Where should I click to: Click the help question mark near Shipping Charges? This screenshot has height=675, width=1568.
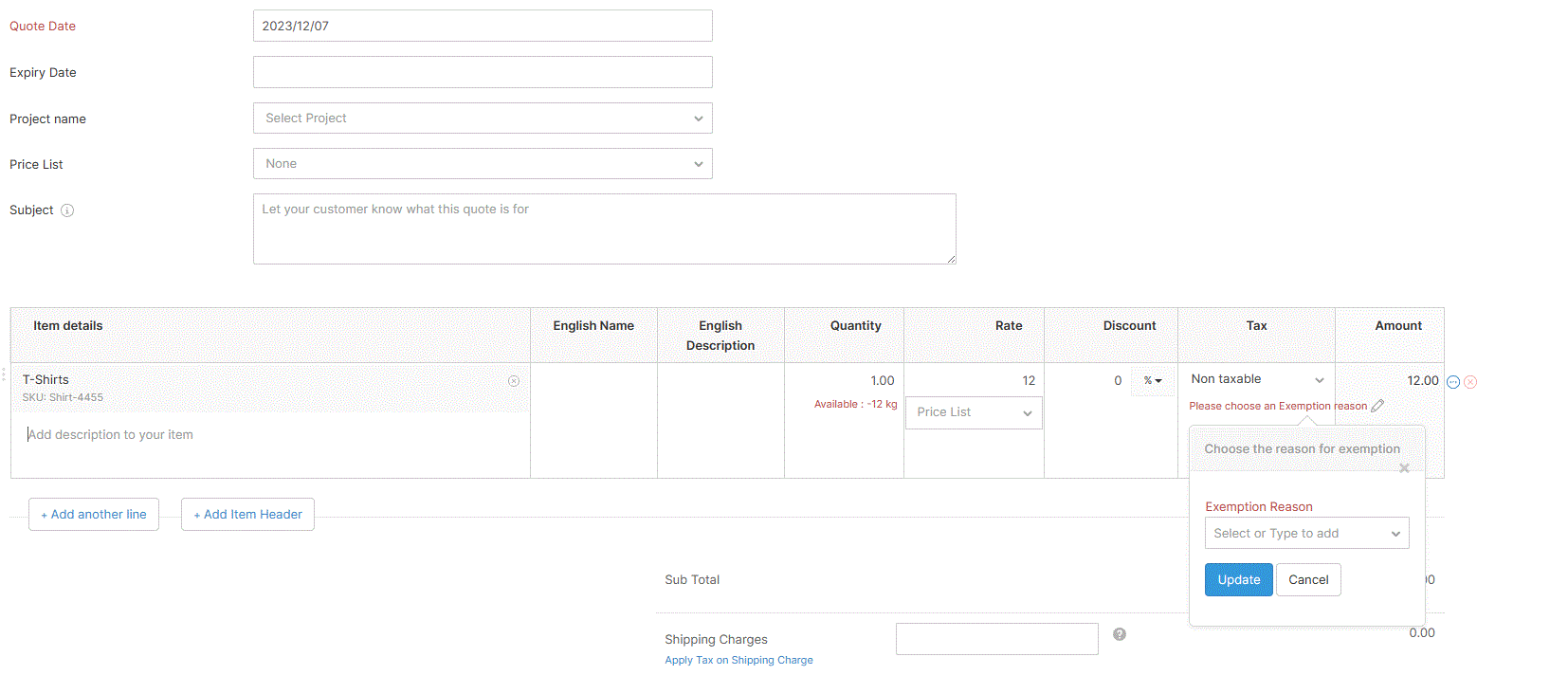pyautogui.click(x=1120, y=634)
